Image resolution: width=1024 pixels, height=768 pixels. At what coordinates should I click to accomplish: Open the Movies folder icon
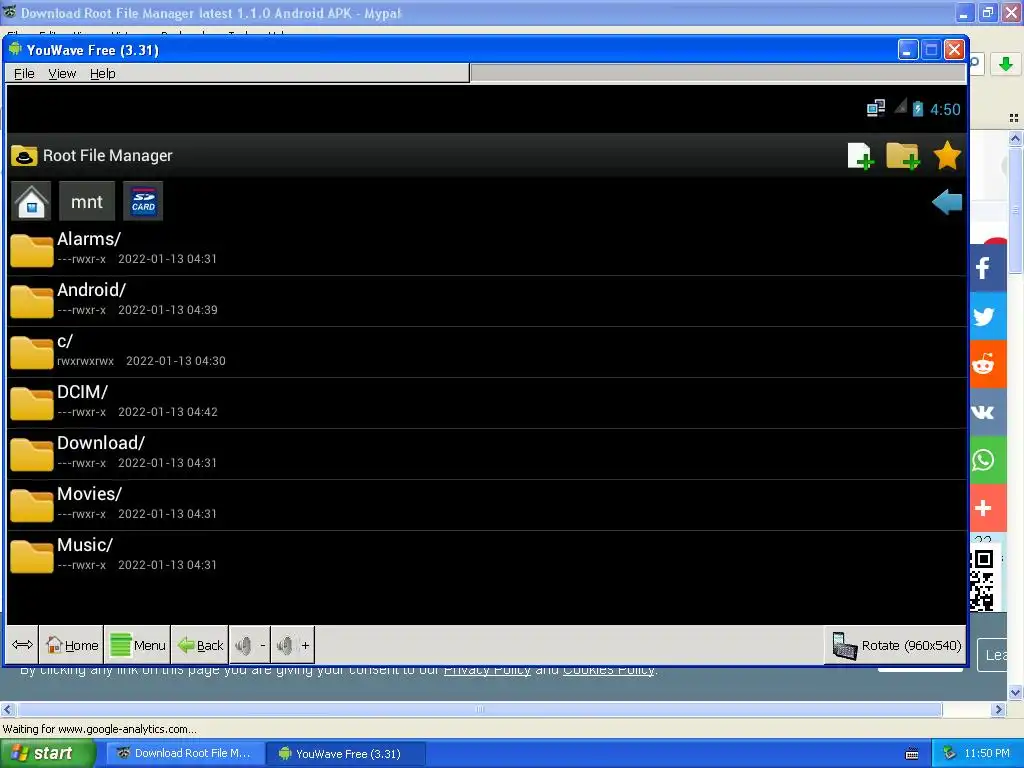31,505
